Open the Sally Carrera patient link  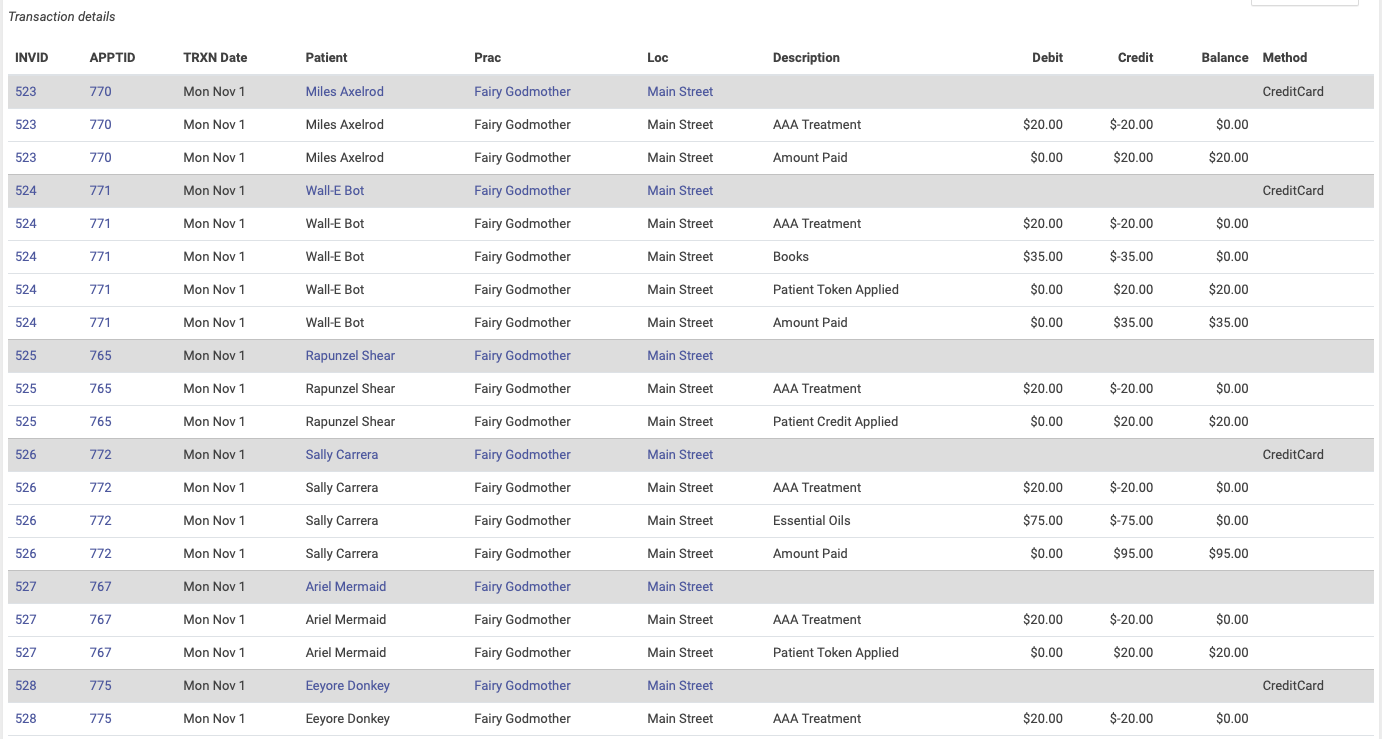coord(342,454)
